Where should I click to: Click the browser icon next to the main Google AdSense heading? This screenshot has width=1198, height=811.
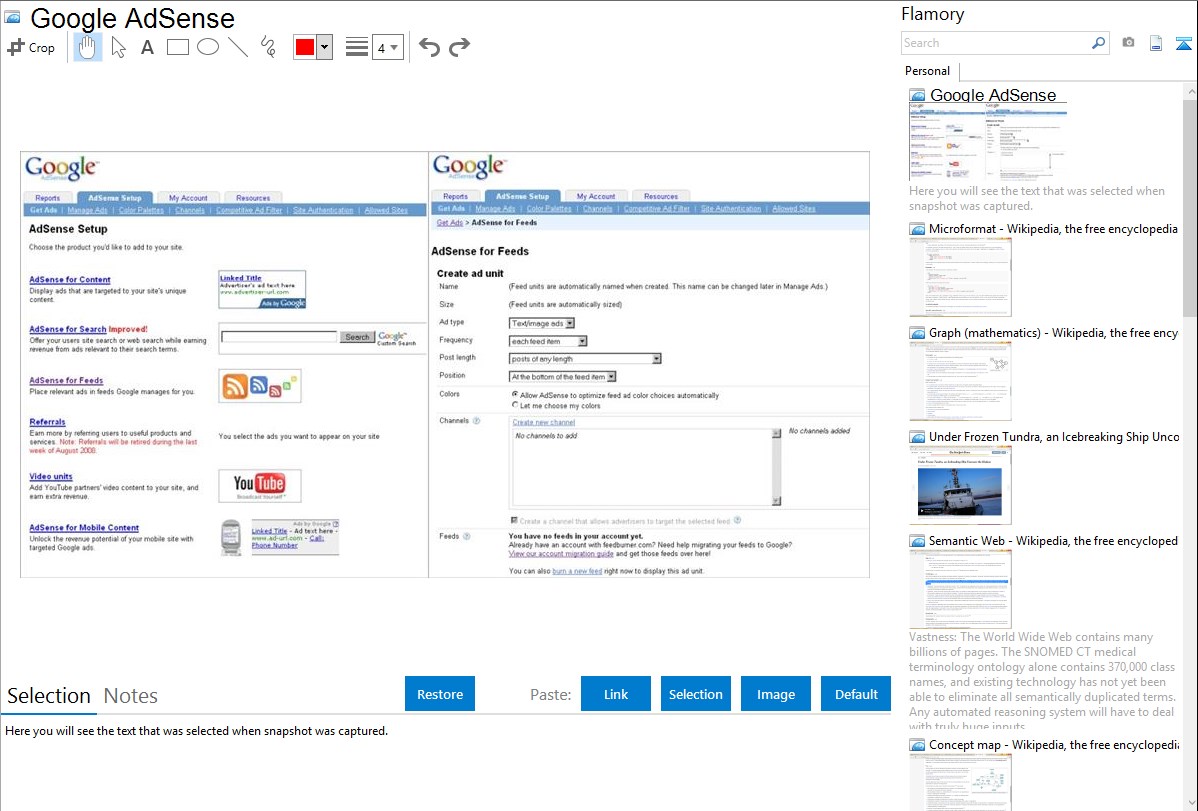(x=12, y=17)
